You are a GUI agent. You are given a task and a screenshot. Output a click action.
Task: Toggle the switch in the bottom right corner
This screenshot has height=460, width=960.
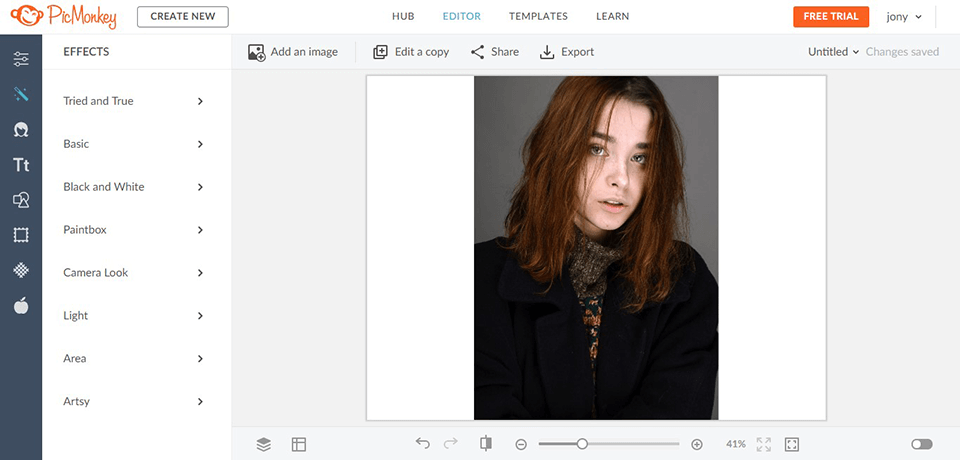point(921,444)
